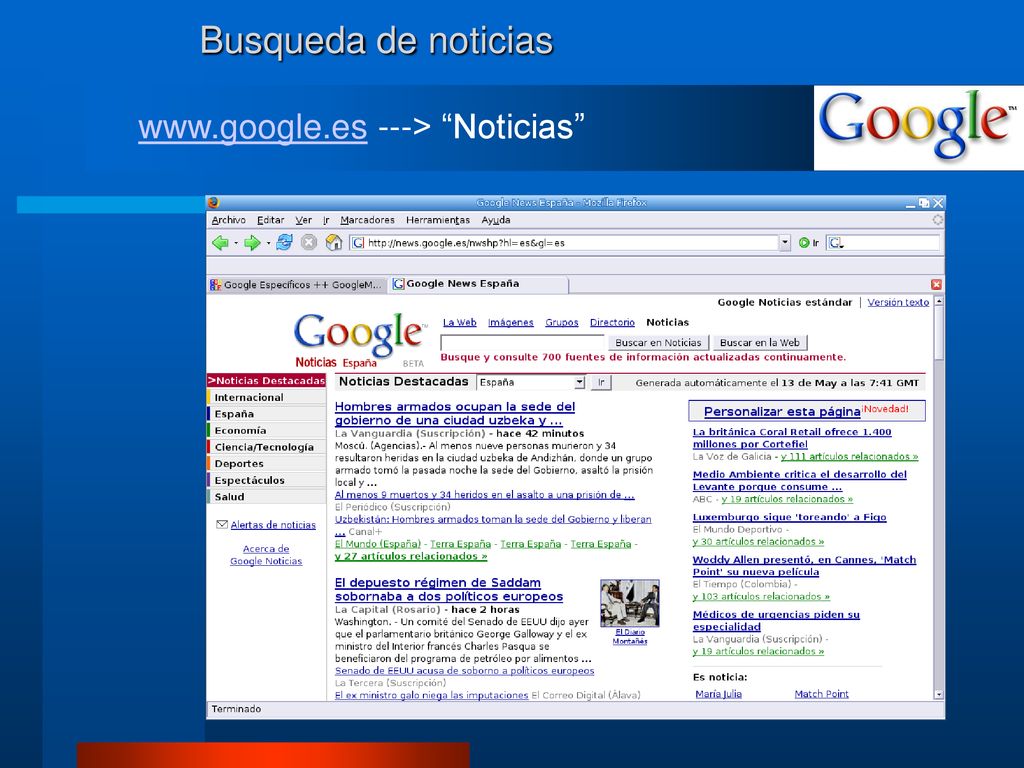This screenshot has height=768, width=1024.
Task: Open the Directorio link
Action: click(x=612, y=323)
